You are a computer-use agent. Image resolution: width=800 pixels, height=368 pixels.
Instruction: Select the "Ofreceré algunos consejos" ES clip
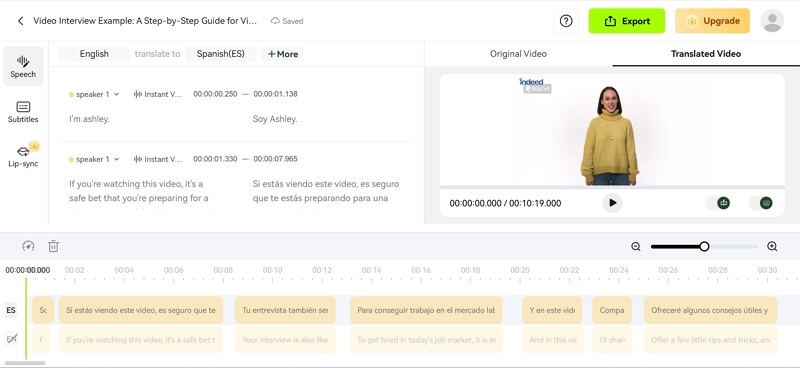click(x=711, y=310)
